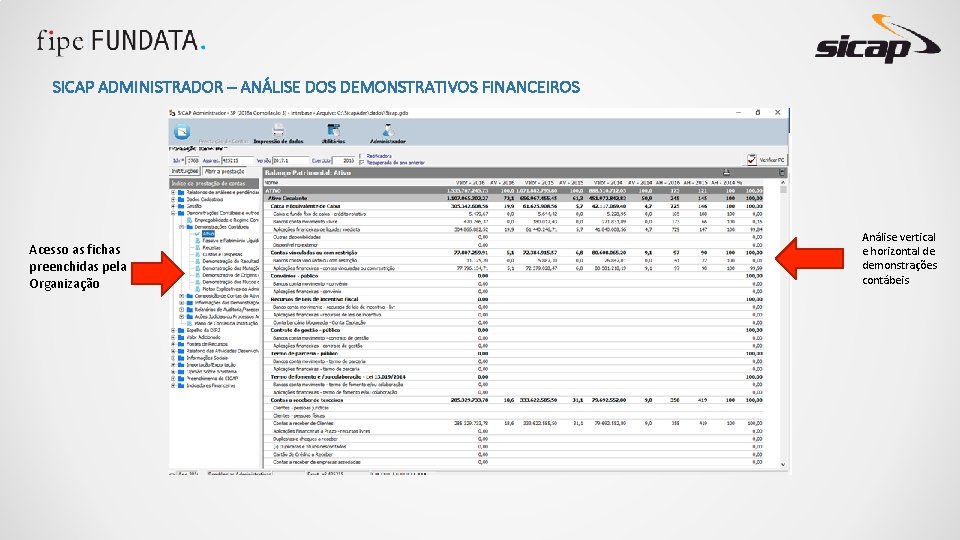Select Contas vinculadas ou com restrição row
Image resolution: width=960 pixels, height=540 pixels.
point(514,252)
